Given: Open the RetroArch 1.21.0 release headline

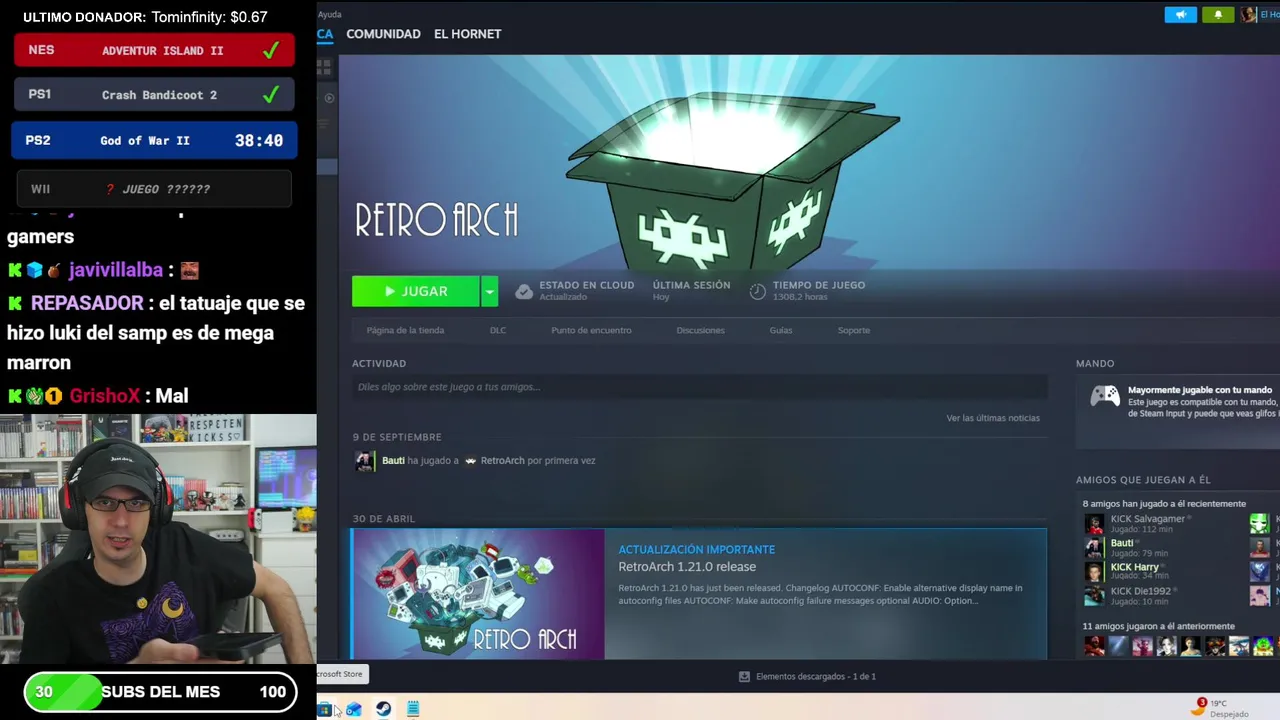Looking at the screenshot, I should [x=687, y=567].
